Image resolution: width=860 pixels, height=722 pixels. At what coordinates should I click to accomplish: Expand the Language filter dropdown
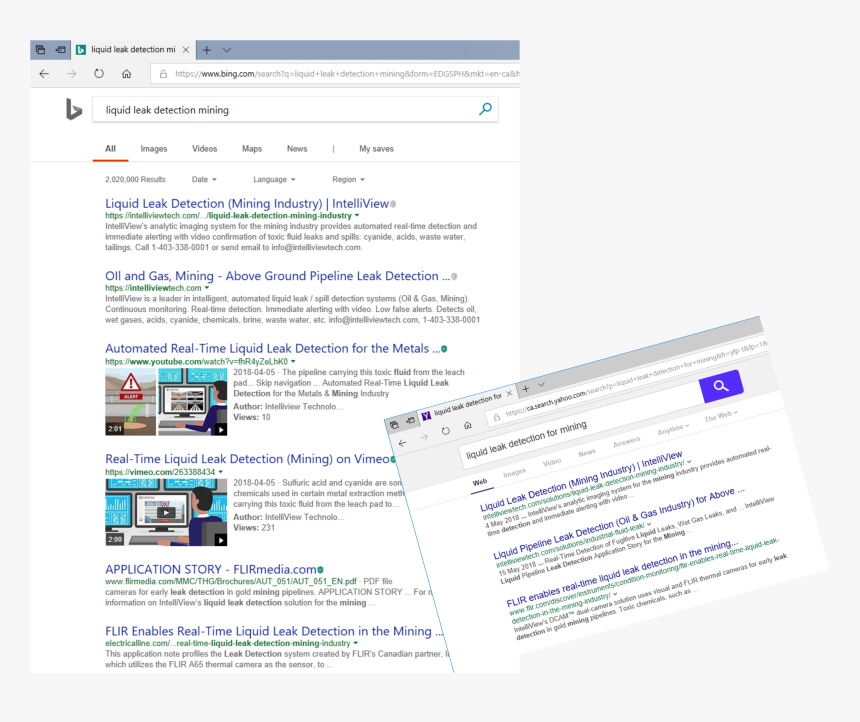coord(274,179)
